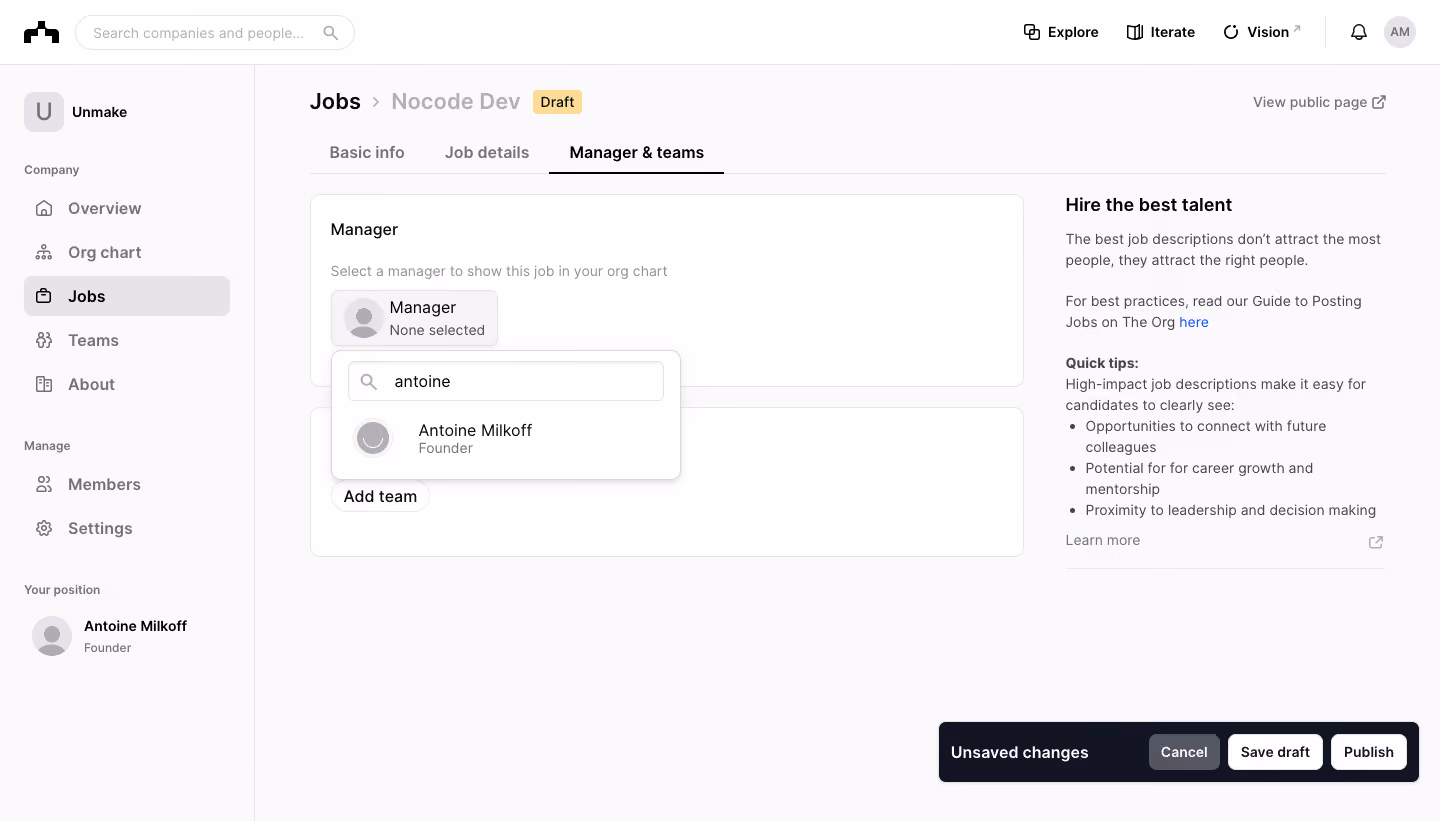
Task: Switch to the Basic info tab
Action: pyautogui.click(x=367, y=153)
